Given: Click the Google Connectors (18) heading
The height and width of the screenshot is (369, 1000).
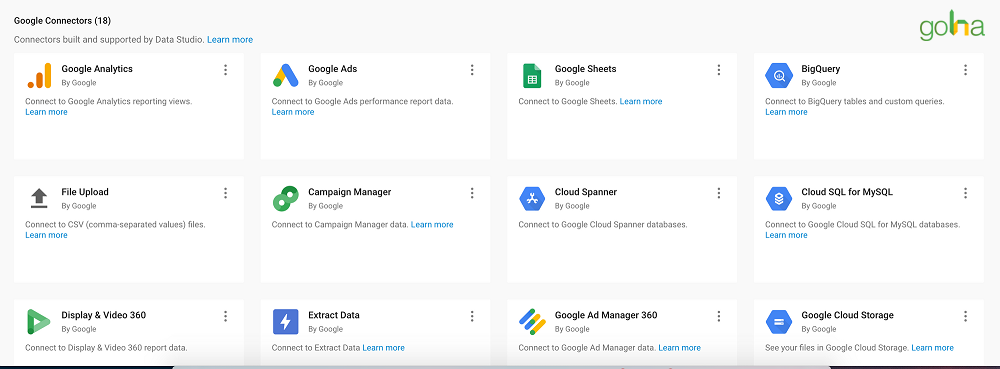Looking at the screenshot, I should coord(62,21).
